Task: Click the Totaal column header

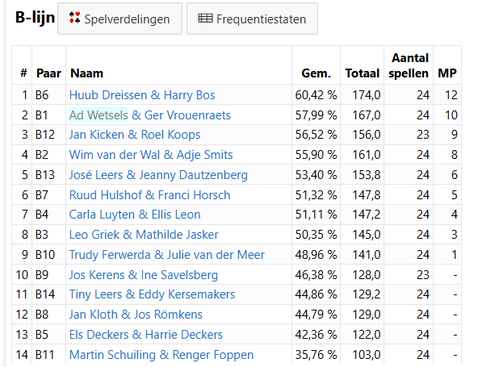Action: [362, 73]
